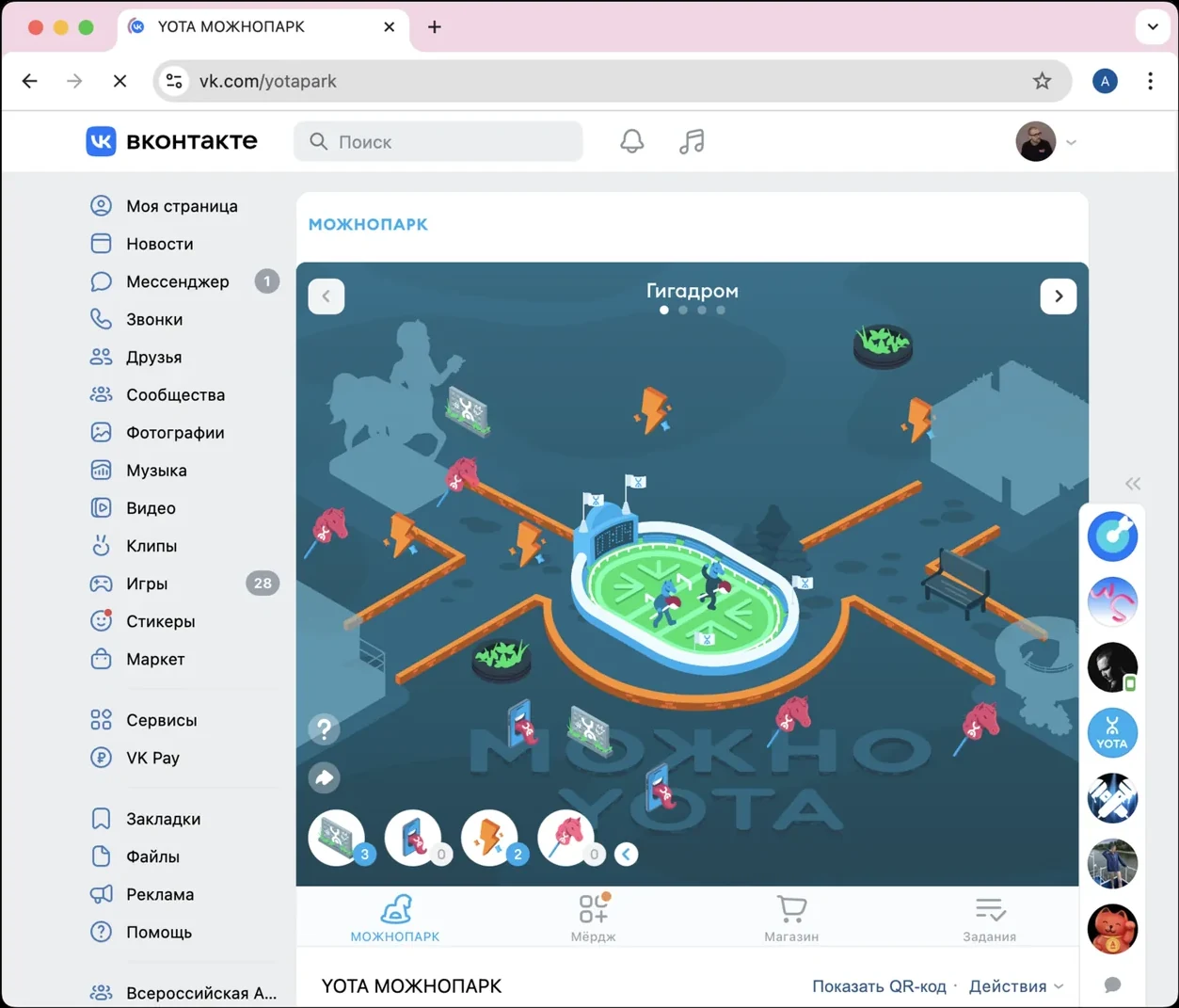The height and width of the screenshot is (1008, 1179).
Task: Switch to МОЖНОПАРК tab
Action: (395, 918)
